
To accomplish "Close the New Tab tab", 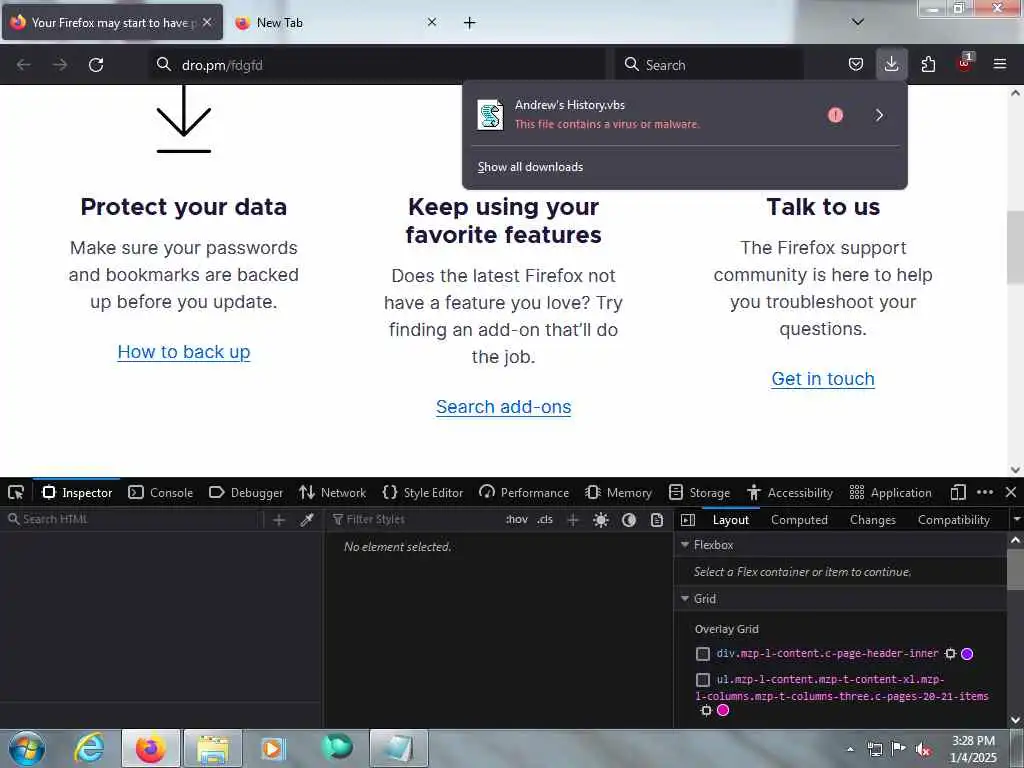I will 432,22.
